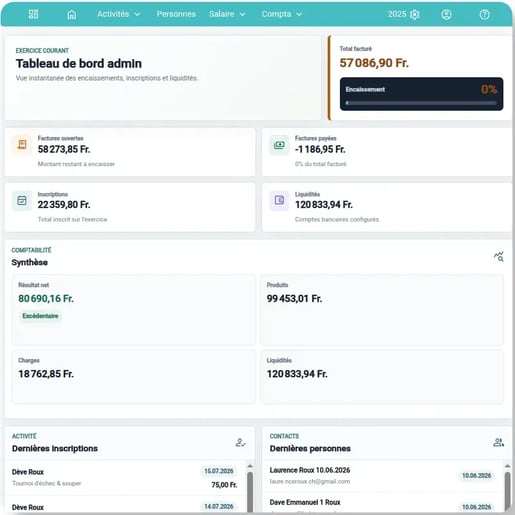Click the Factures payées cash icon
Image resolution: width=515 pixels, height=515 pixels.
coord(279,145)
